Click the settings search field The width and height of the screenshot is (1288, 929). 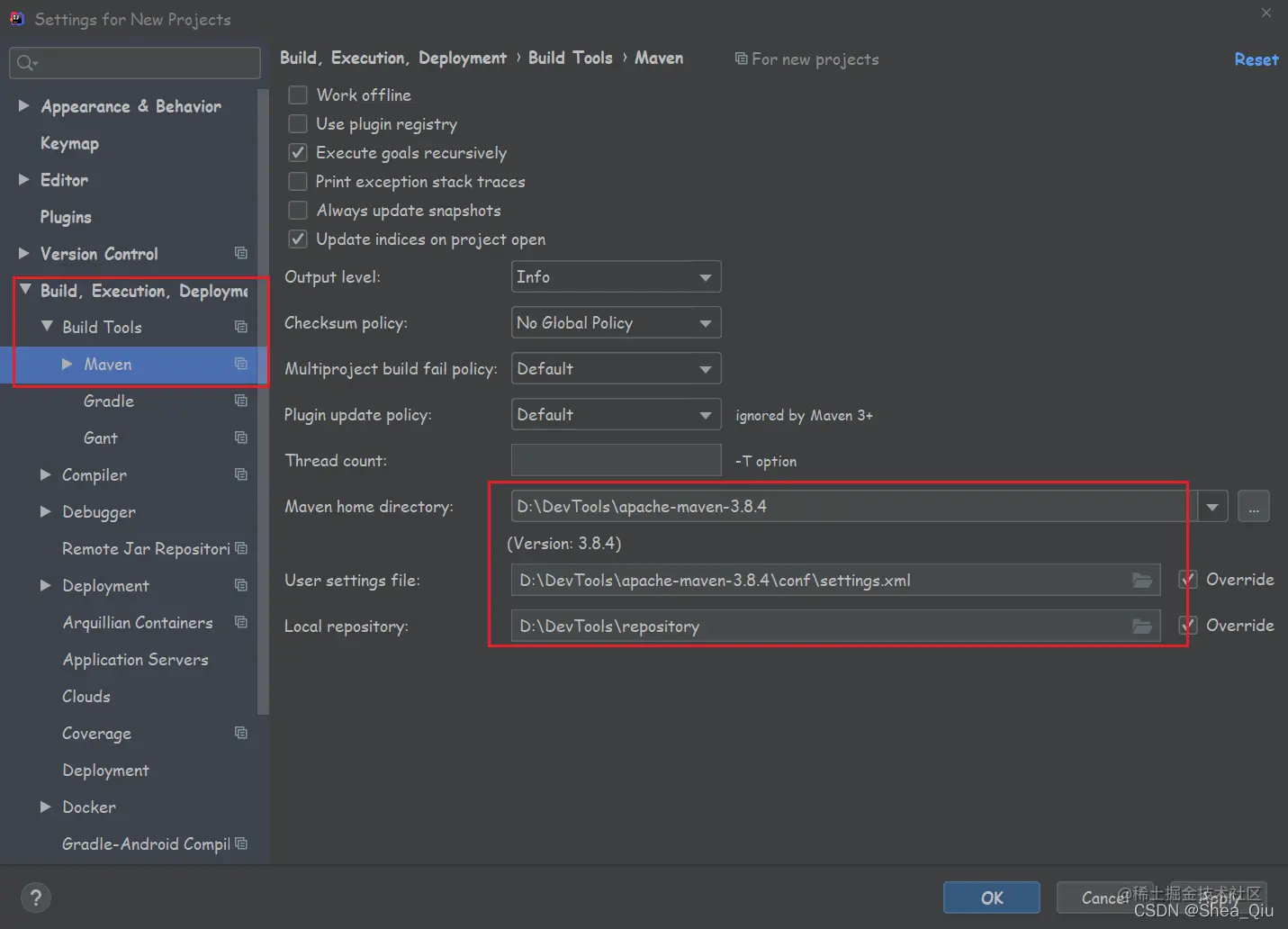[135, 63]
